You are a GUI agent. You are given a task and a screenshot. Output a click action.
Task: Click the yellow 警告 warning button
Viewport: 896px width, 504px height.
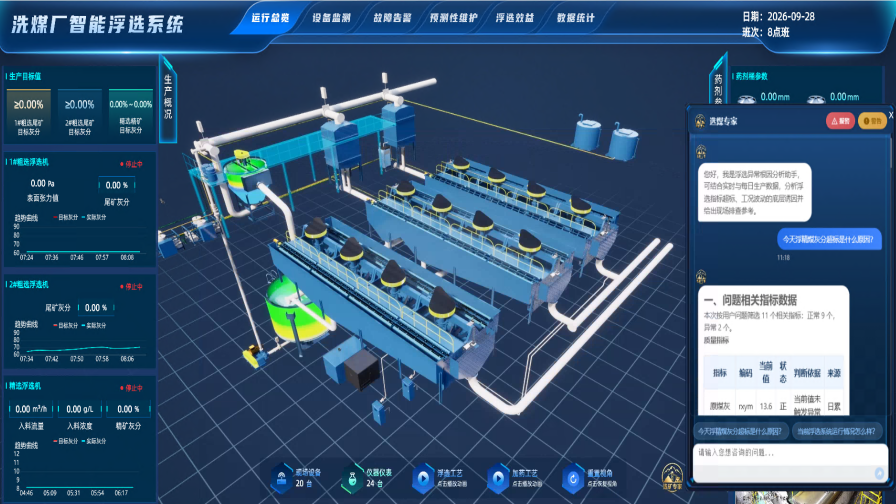(x=872, y=121)
